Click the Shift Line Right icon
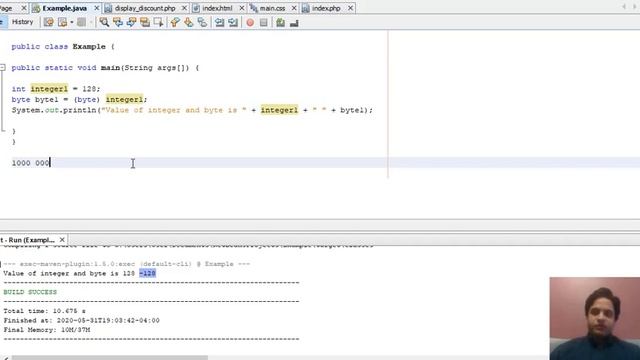The height and width of the screenshot is (360, 640). click(233, 22)
